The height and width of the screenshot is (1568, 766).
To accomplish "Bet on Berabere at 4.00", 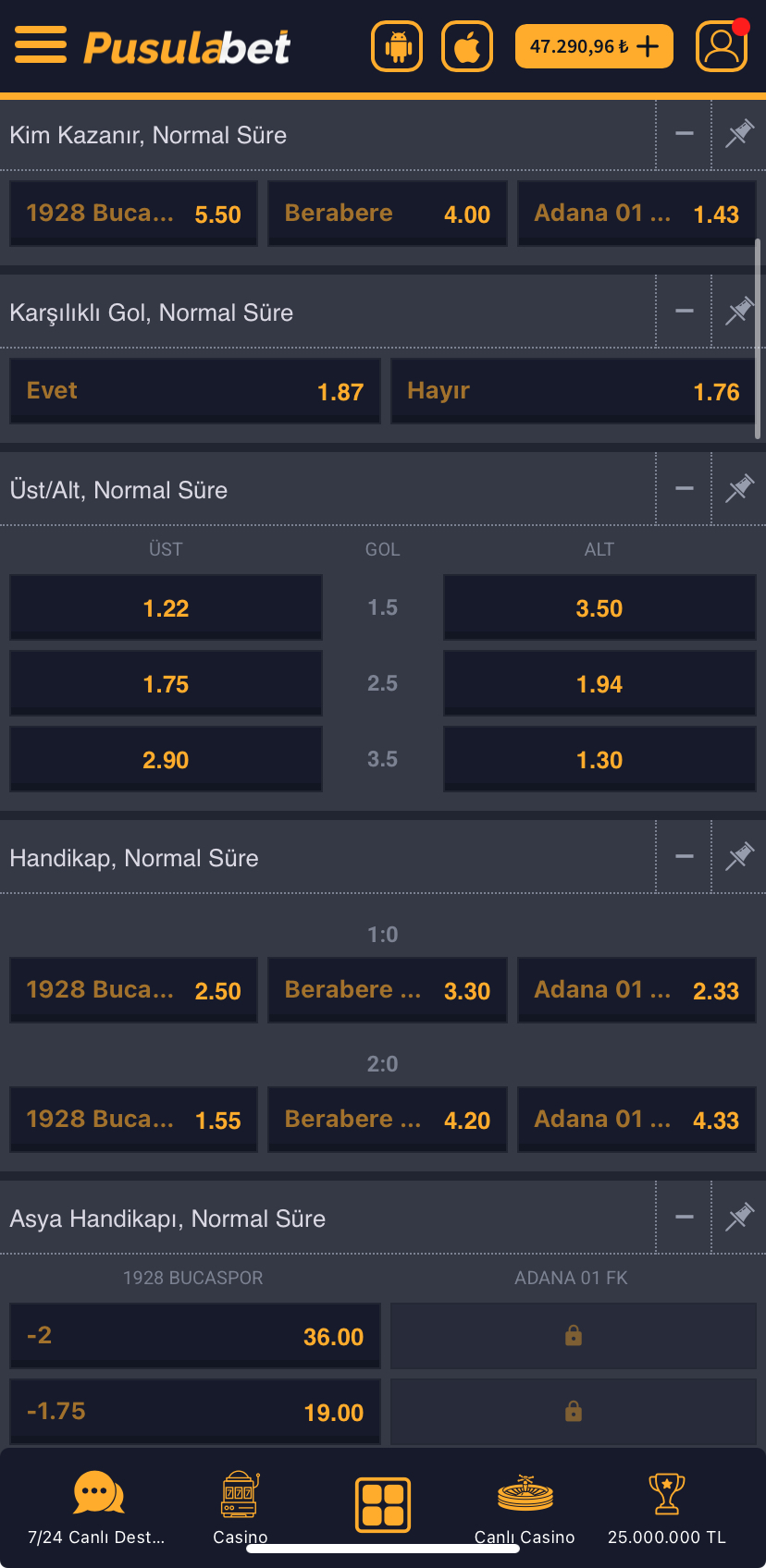I will [388, 214].
